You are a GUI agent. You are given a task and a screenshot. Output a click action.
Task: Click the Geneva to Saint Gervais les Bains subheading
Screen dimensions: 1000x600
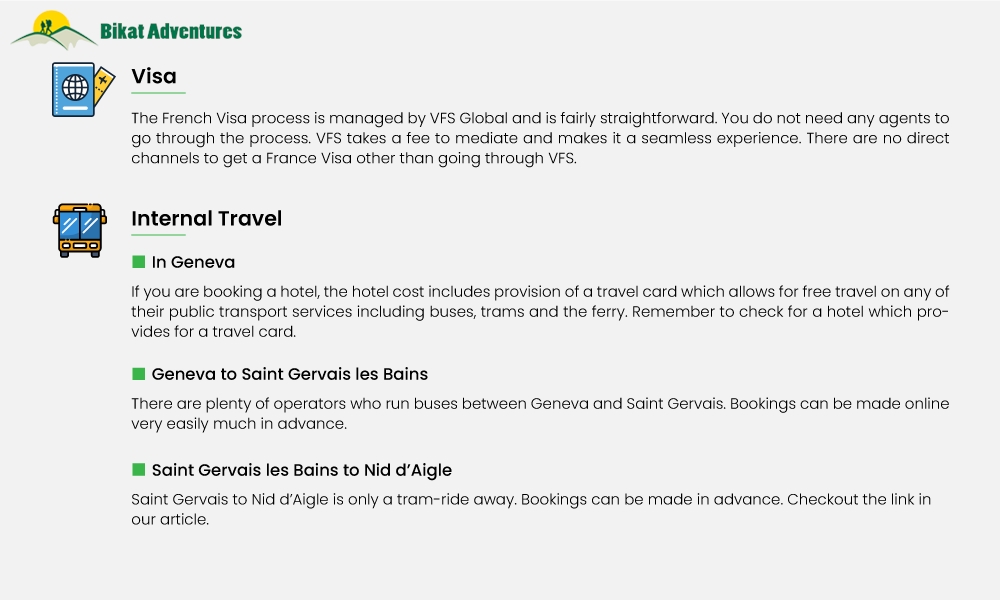click(290, 374)
